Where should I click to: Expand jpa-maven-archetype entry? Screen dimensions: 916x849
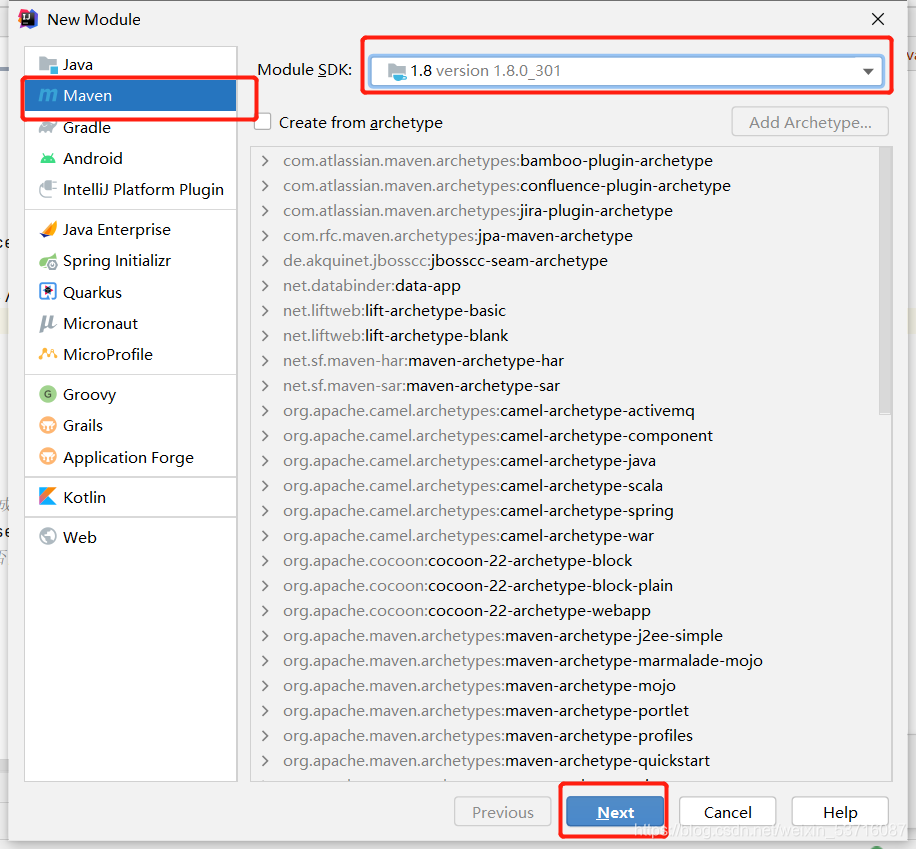point(265,235)
